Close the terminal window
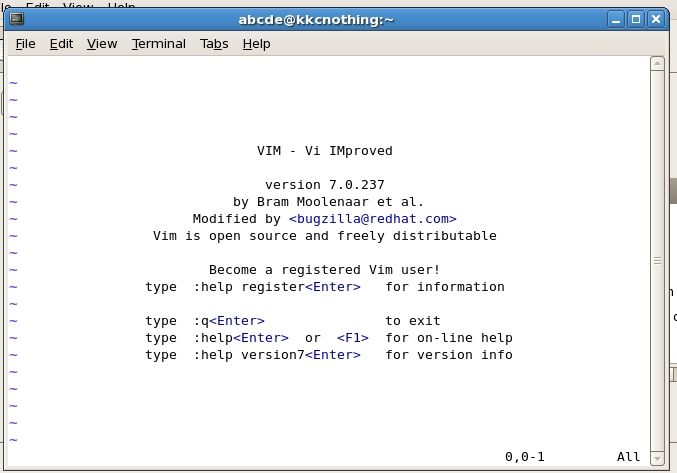 [656, 19]
